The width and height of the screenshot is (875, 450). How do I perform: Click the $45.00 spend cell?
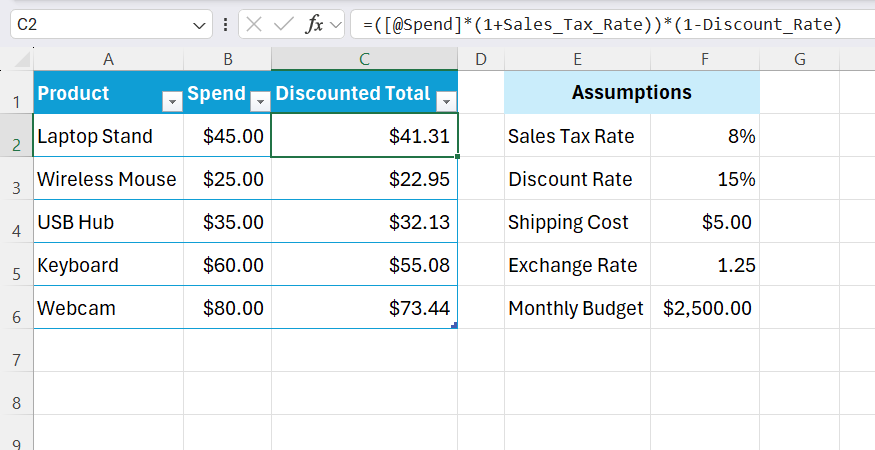228,136
